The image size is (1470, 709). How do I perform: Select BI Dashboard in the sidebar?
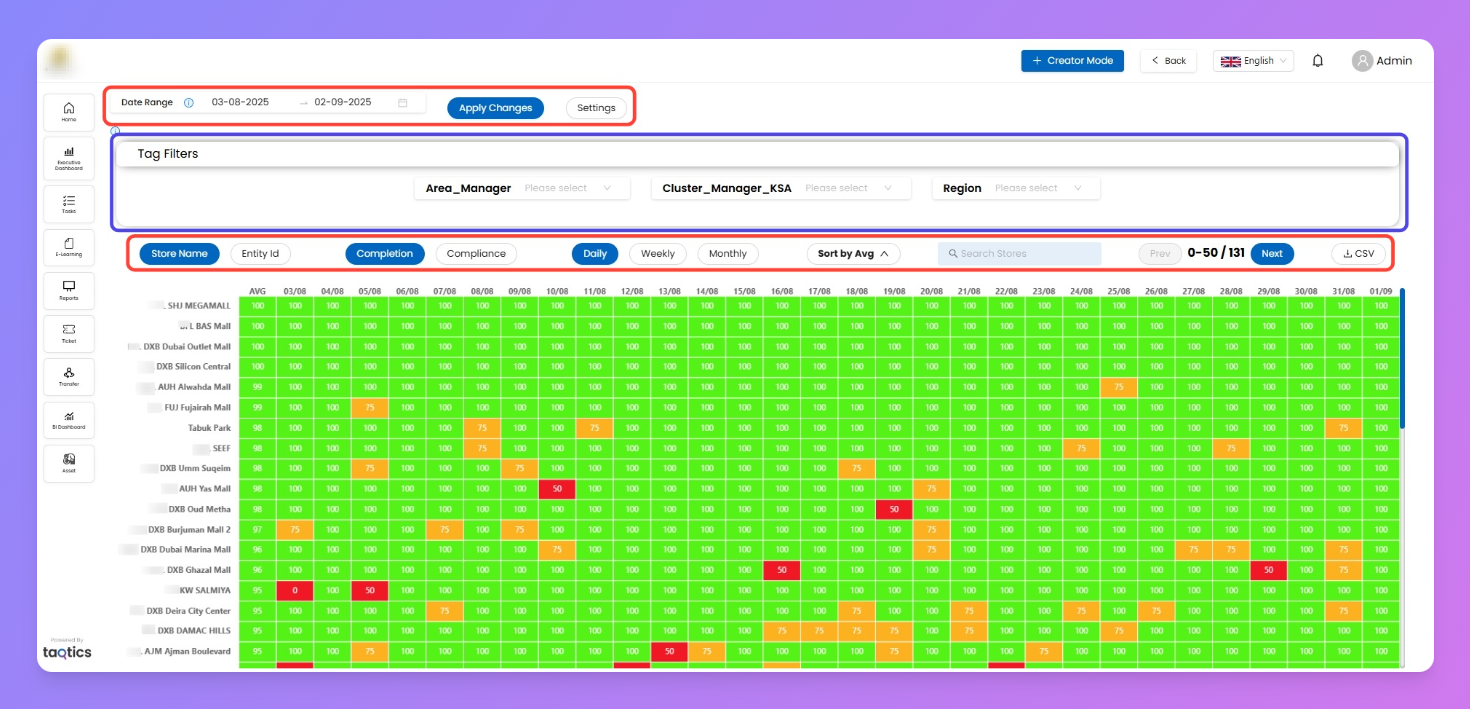click(x=69, y=420)
